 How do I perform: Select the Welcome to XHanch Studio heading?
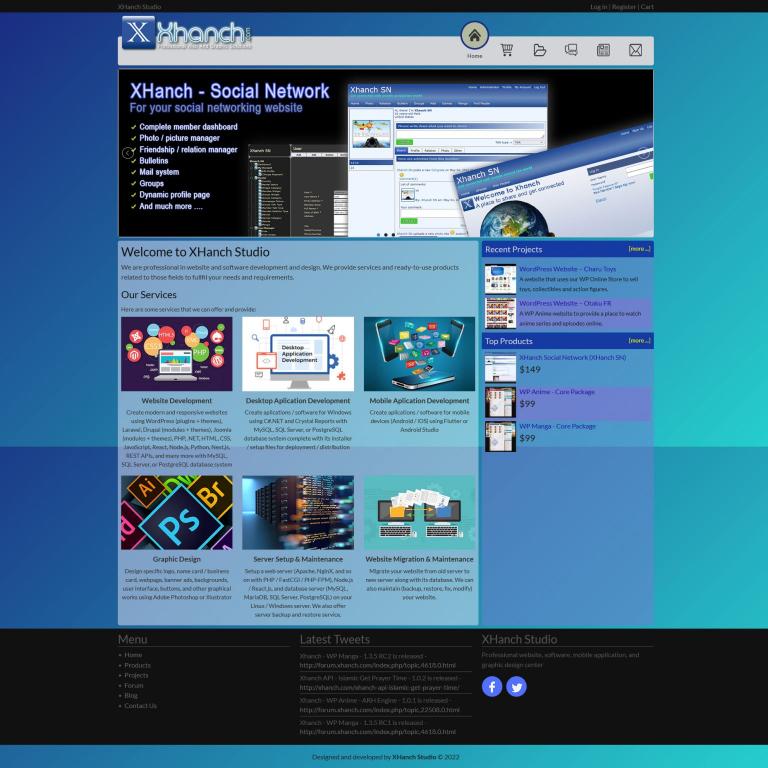coord(195,252)
